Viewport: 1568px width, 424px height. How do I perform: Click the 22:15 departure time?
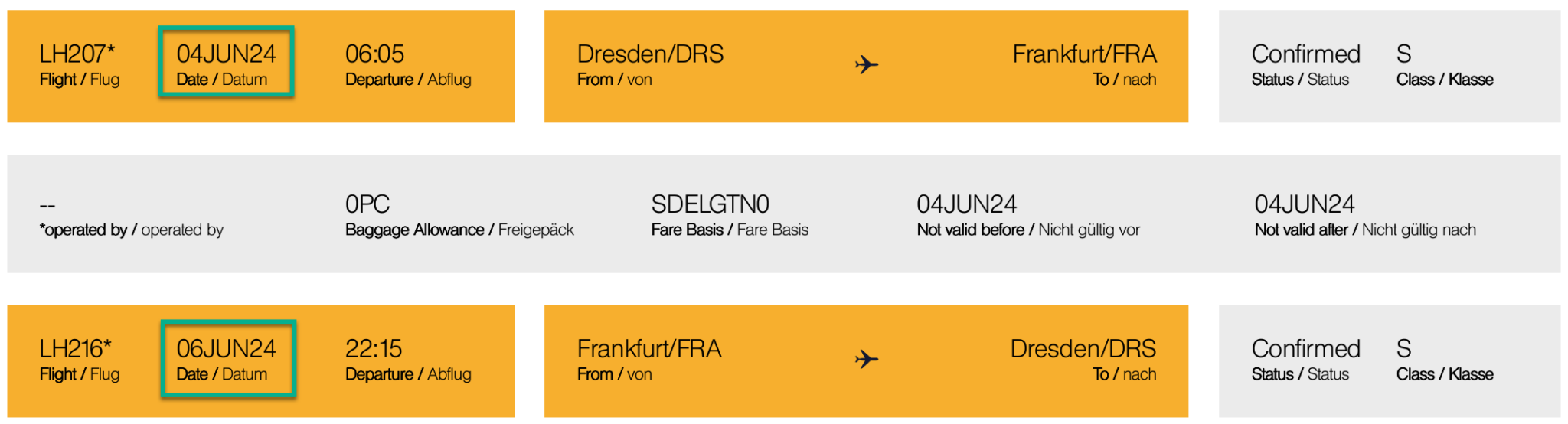coord(374,349)
